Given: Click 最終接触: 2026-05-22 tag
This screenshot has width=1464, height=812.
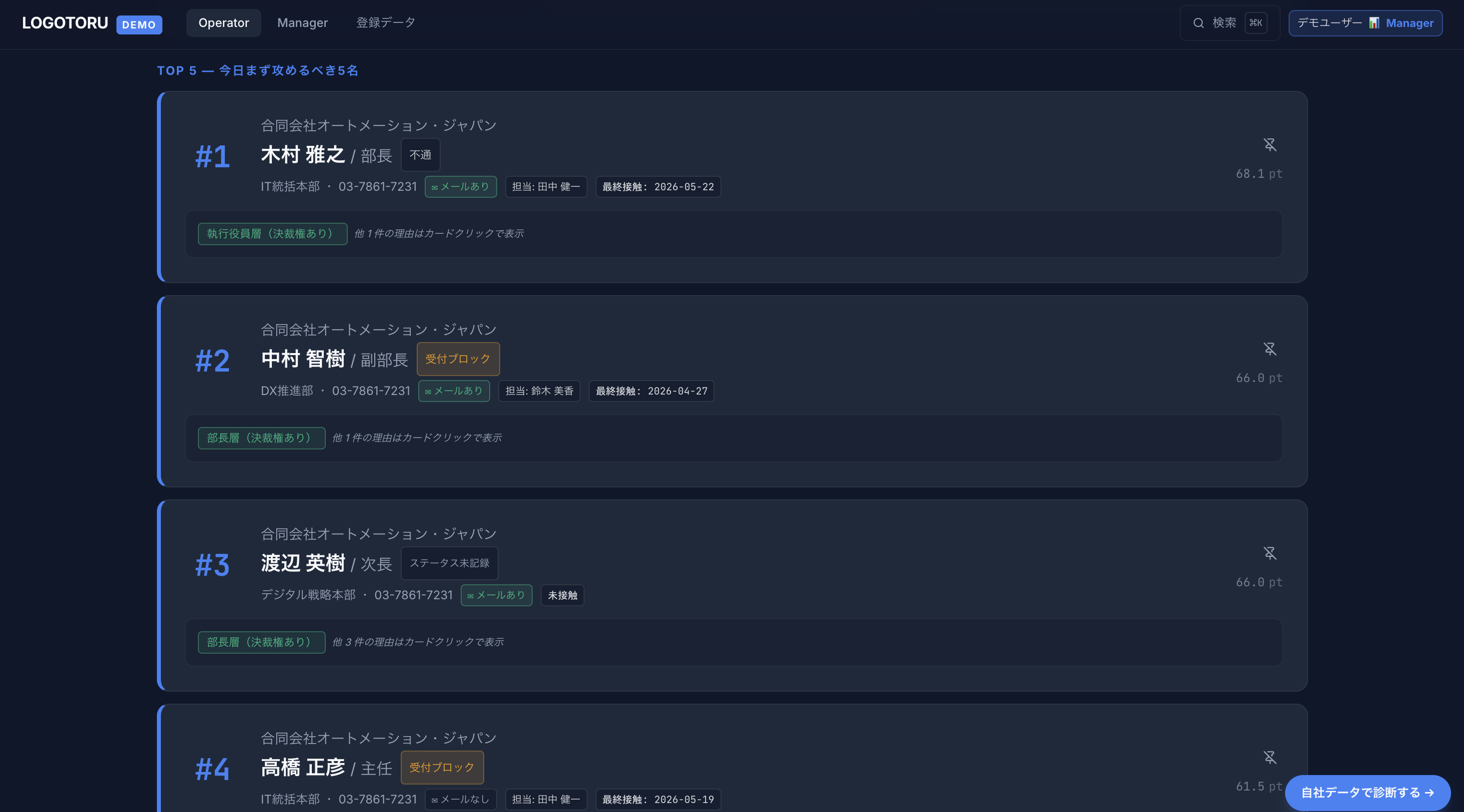Looking at the screenshot, I should click(x=658, y=186).
